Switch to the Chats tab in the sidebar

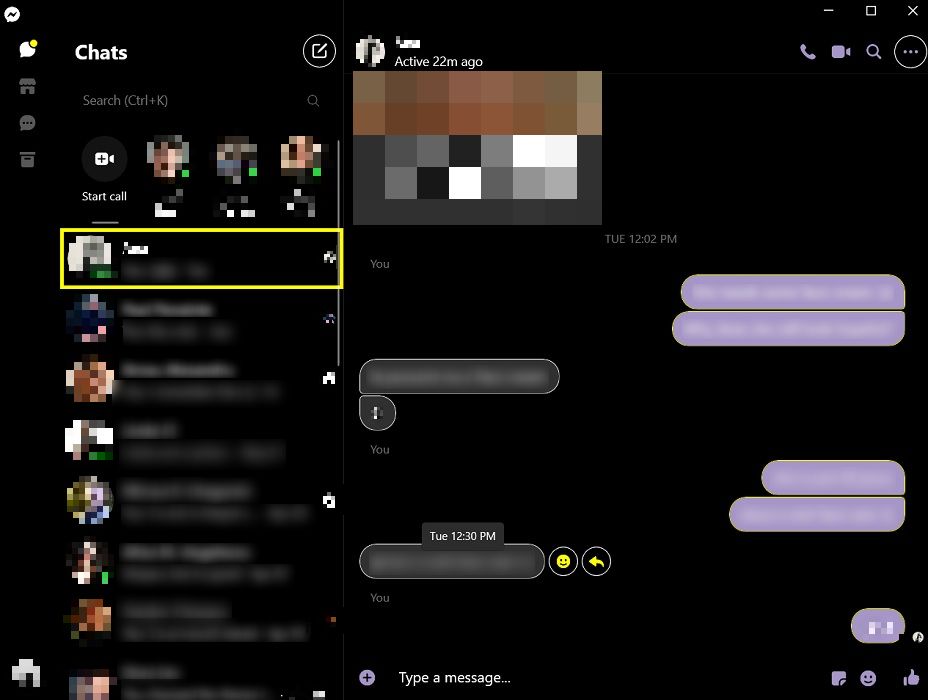tap(27, 48)
